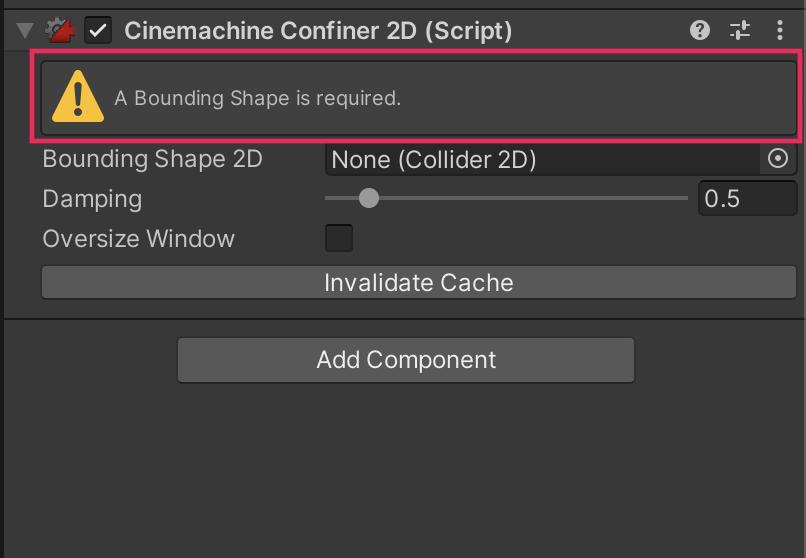Click the 'A Bounding Shape is required' message
806x558 pixels.
click(x=257, y=98)
